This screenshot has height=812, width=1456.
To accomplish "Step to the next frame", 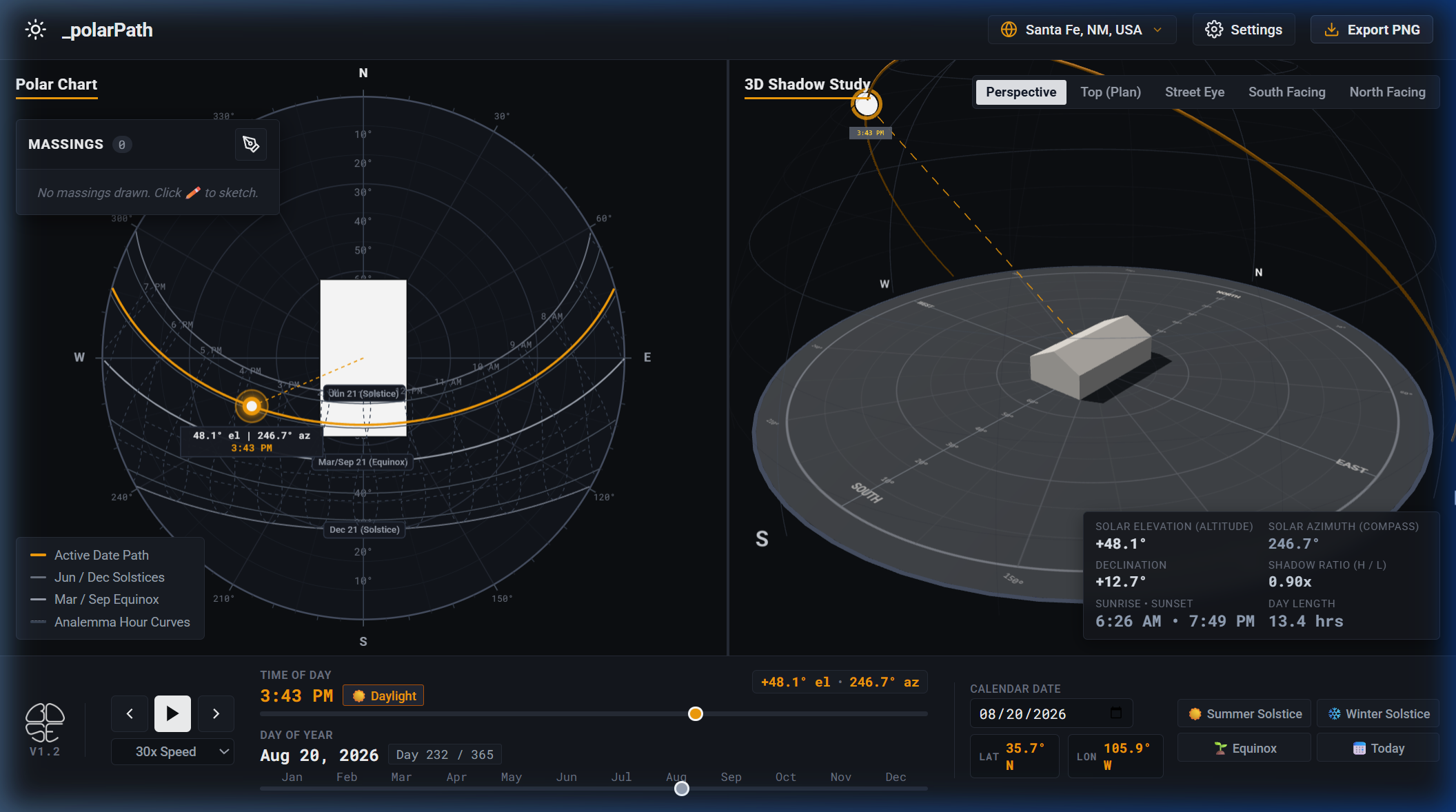I will [216, 713].
